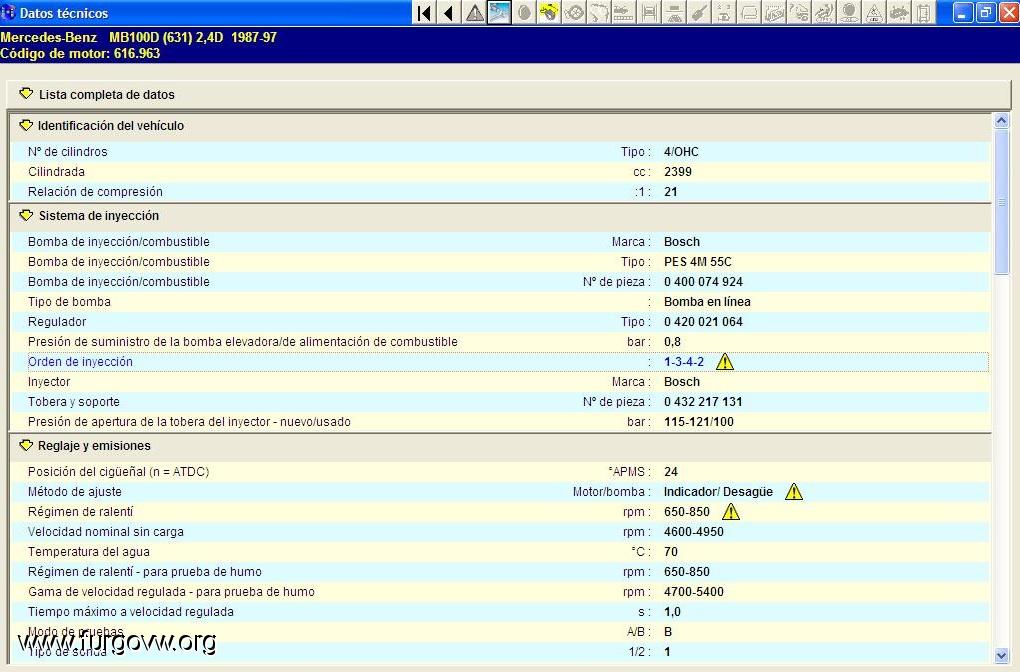Click the injection order value 1-3-4-2
The width and height of the screenshot is (1020, 672).
point(684,362)
